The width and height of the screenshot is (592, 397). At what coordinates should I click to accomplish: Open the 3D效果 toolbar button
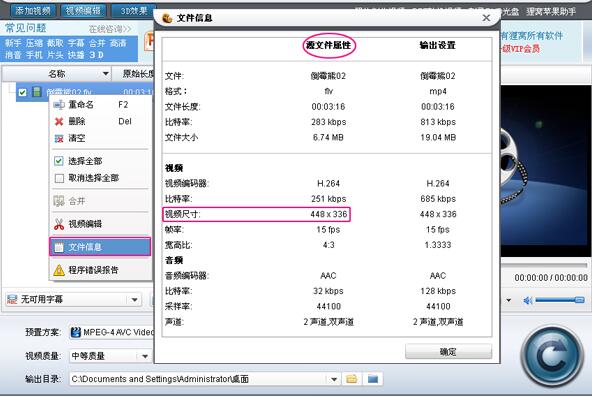click(134, 11)
